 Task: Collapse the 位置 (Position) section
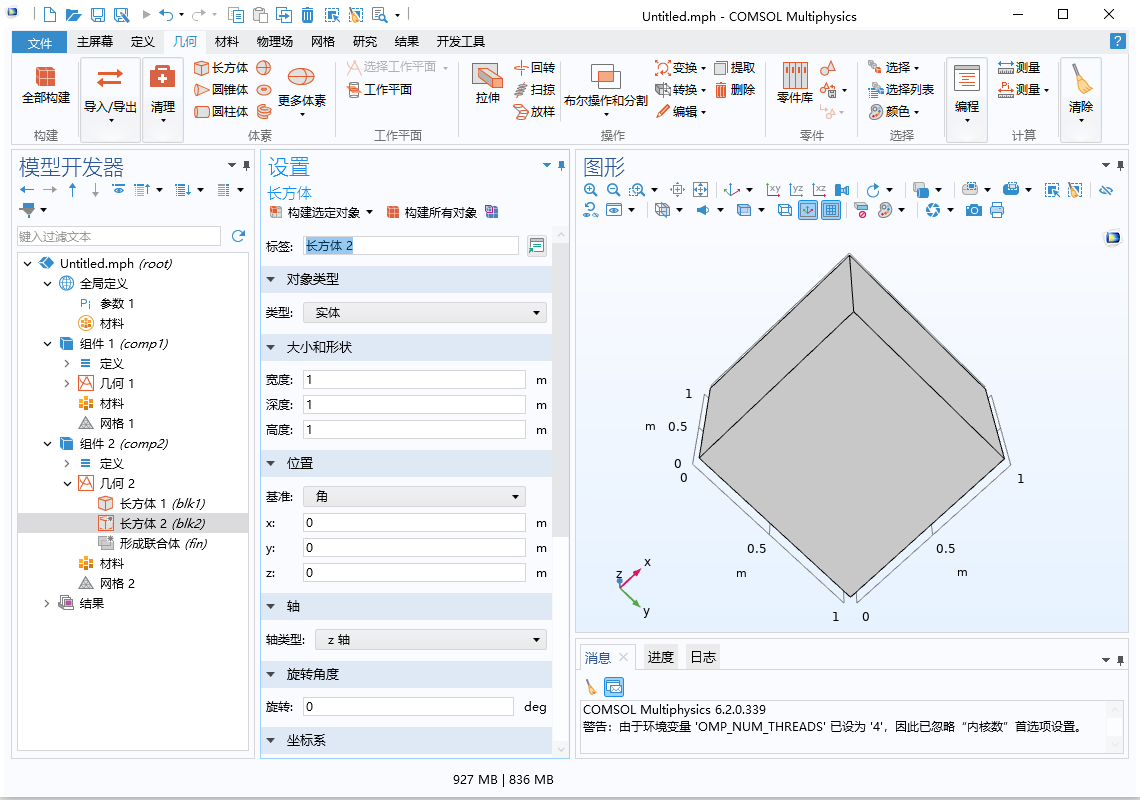pos(271,463)
